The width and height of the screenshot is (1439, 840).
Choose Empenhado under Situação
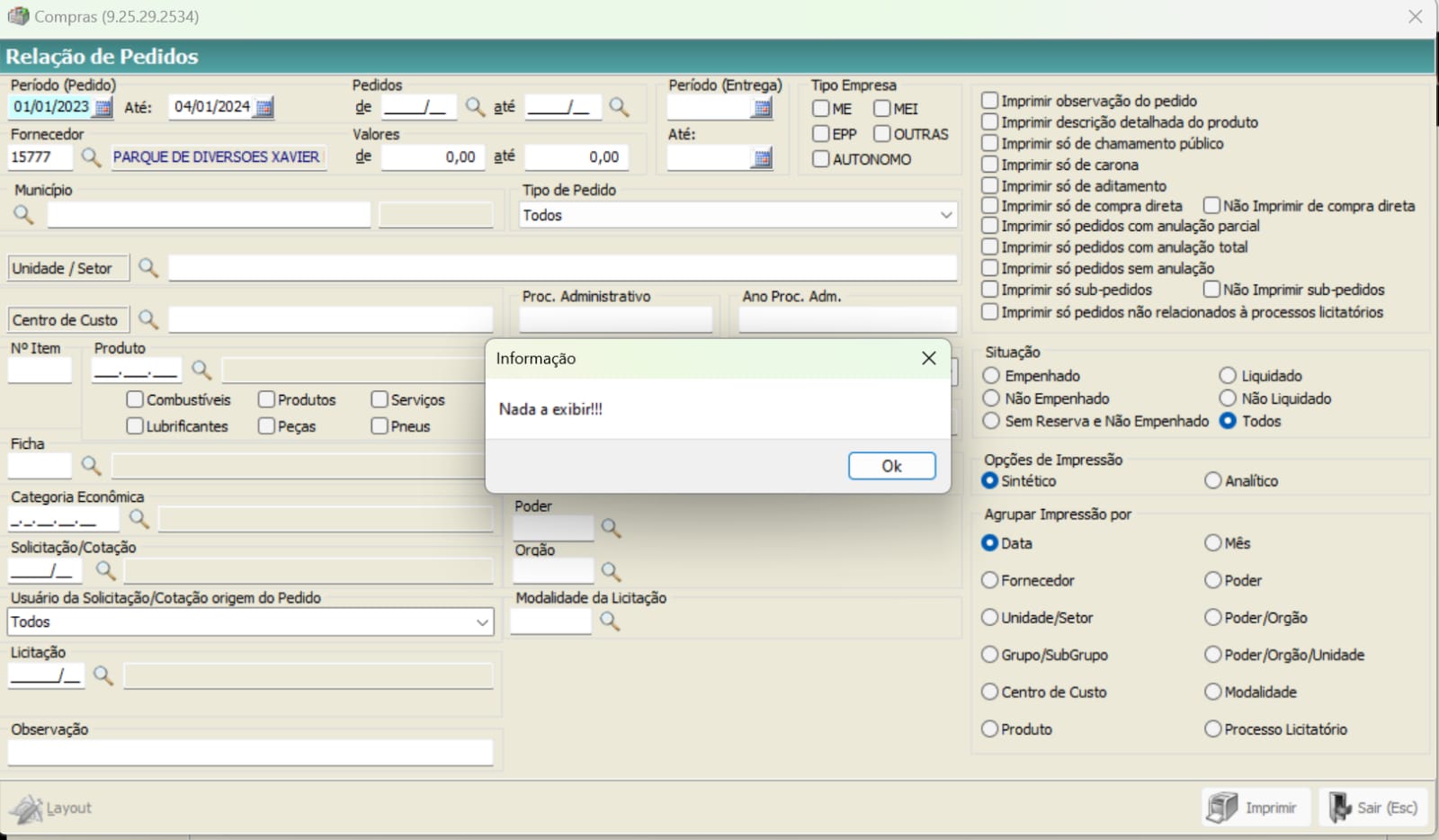[x=991, y=376]
